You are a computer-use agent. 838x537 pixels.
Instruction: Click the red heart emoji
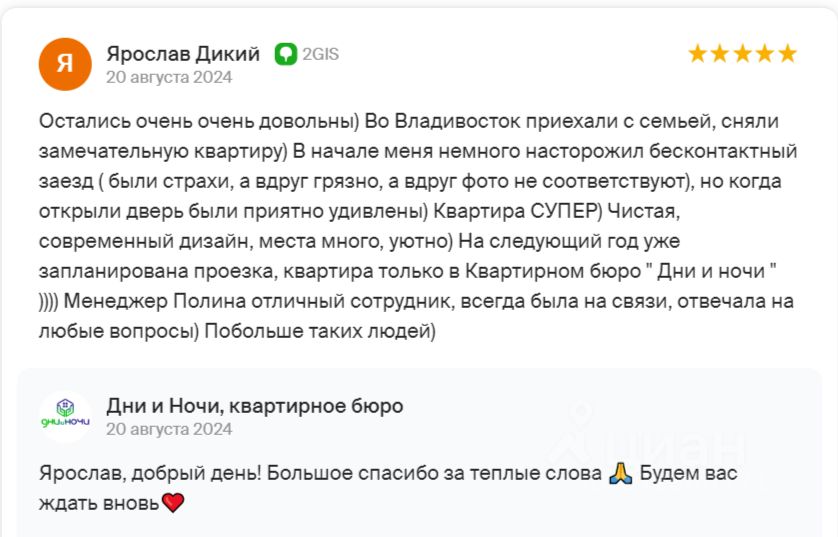coord(173,503)
